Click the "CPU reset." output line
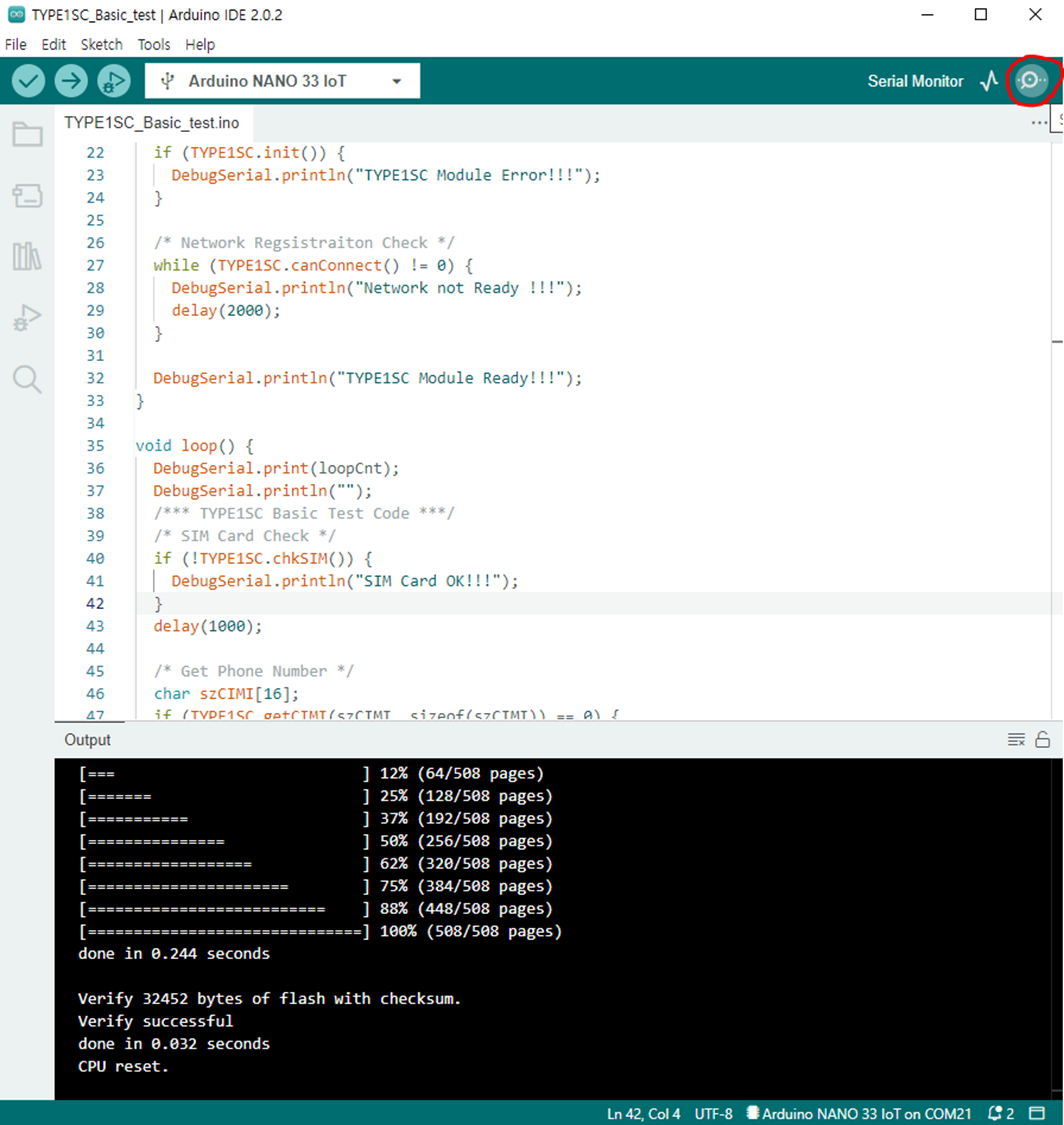The height and width of the screenshot is (1125, 1064). point(123,1066)
